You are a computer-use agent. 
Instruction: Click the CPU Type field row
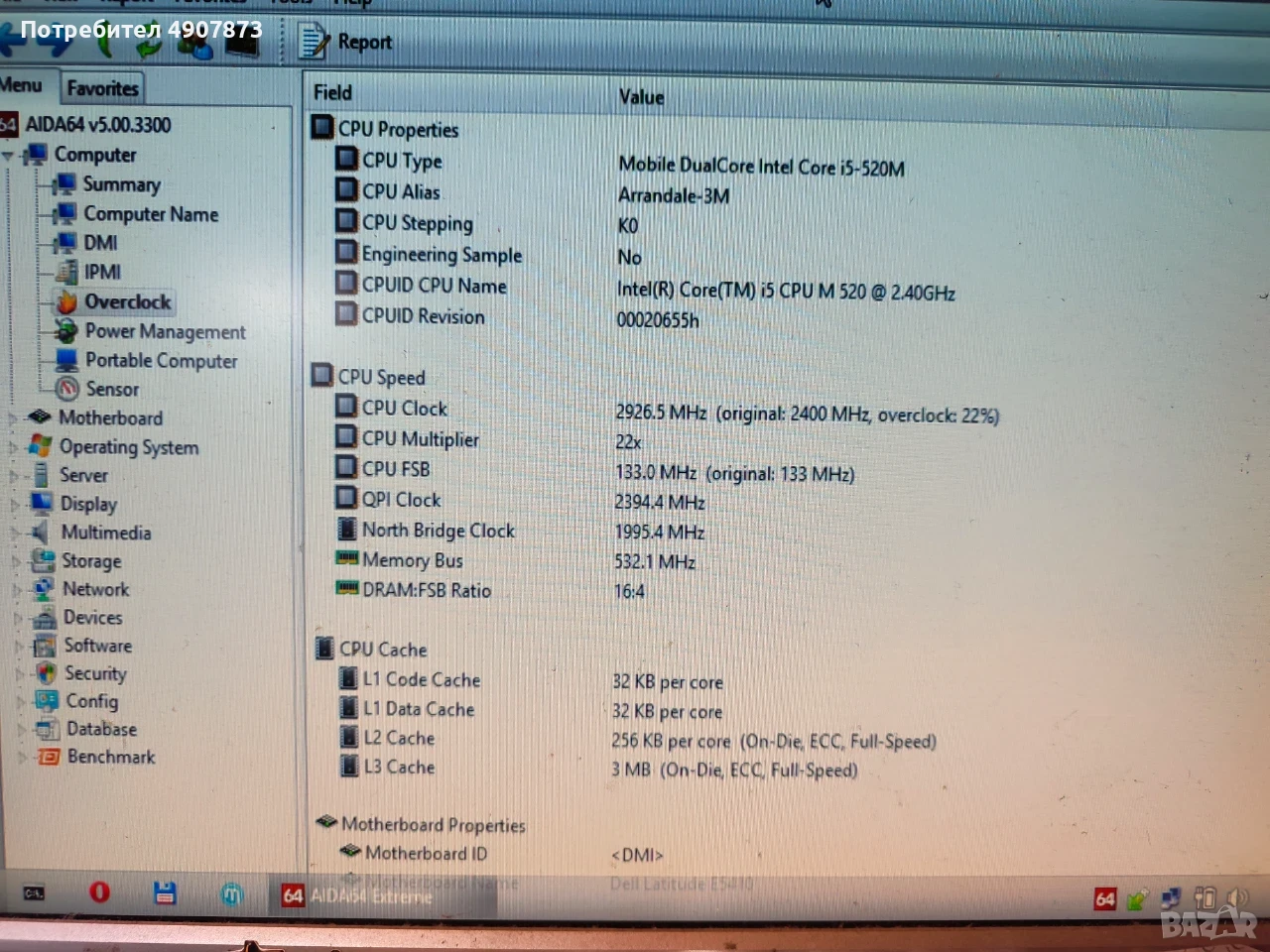(x=402, y=161)
